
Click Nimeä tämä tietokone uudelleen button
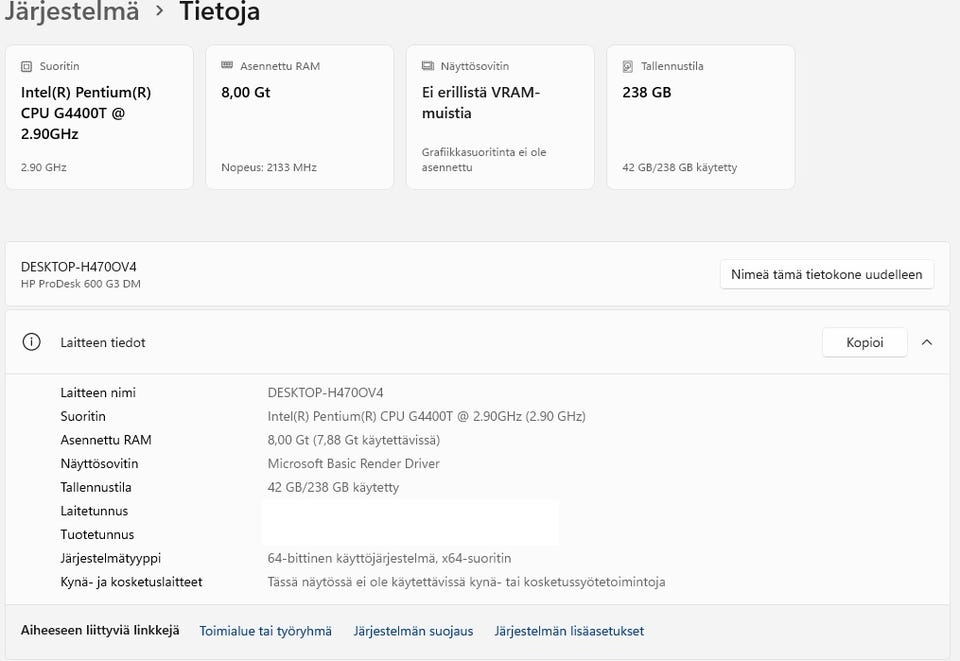coord(827,274)
